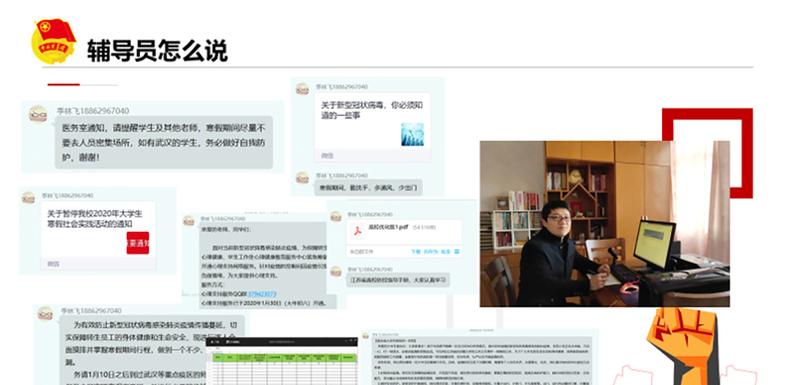Screen dimensions: 795x385
Task: Click avatar next to the PDF file message
Action: (x=336, y=217)
